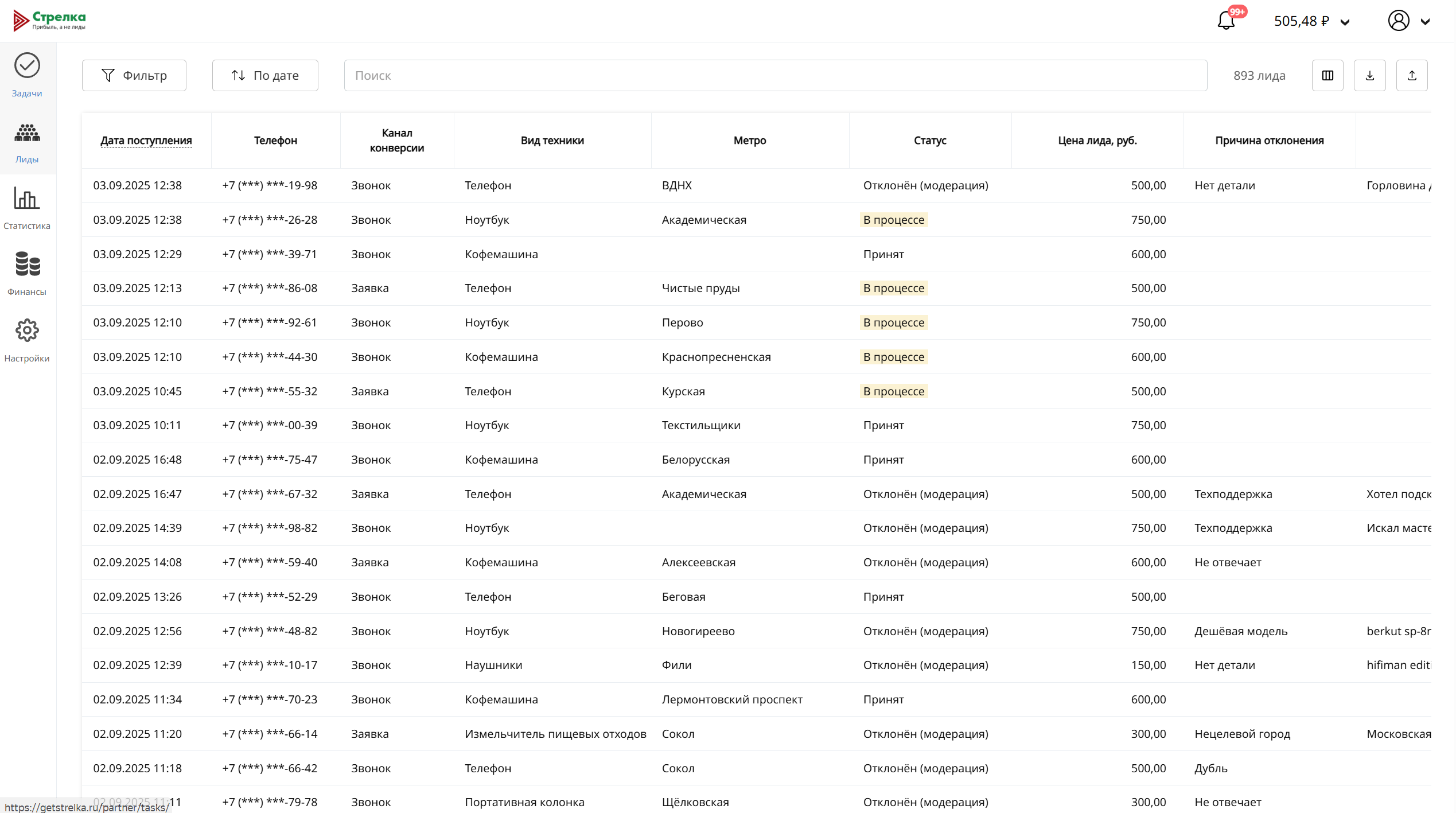1456x813 pixels.
Task: Click into the Поиск search field
Action: 775,76
